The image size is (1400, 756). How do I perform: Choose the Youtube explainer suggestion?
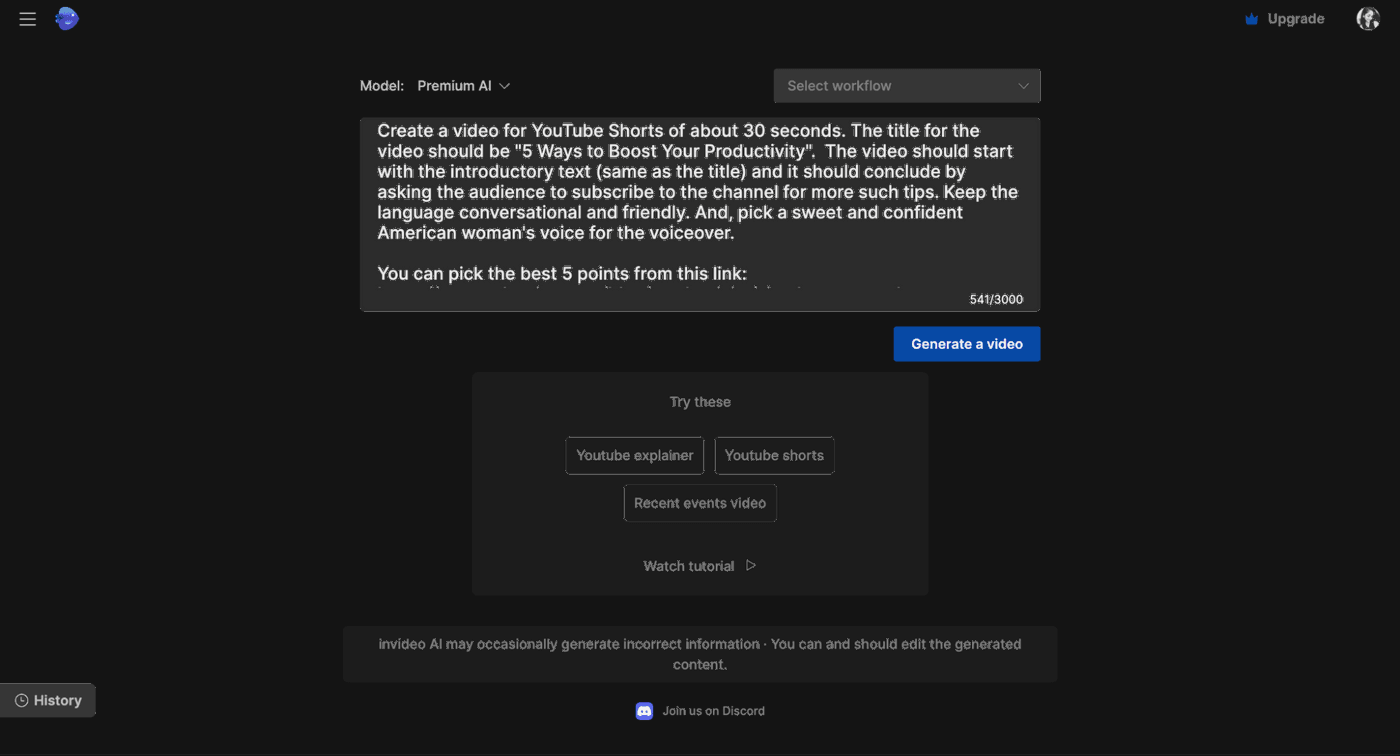634,455
